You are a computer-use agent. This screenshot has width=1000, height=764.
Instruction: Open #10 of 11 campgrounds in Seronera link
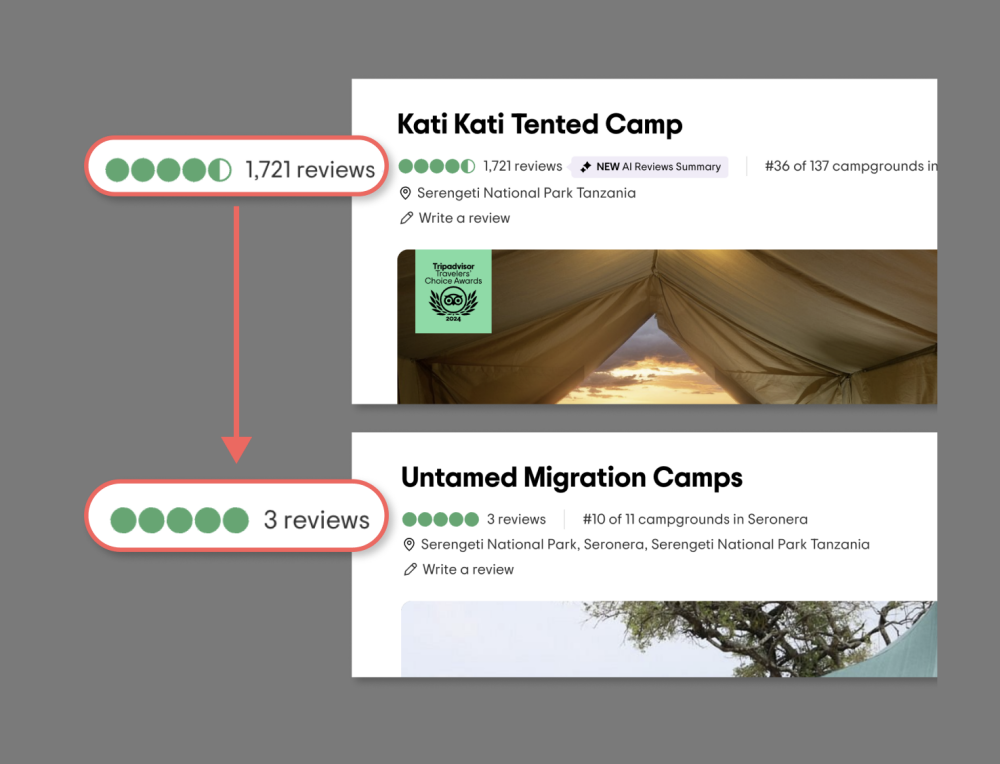pos(695,519)
